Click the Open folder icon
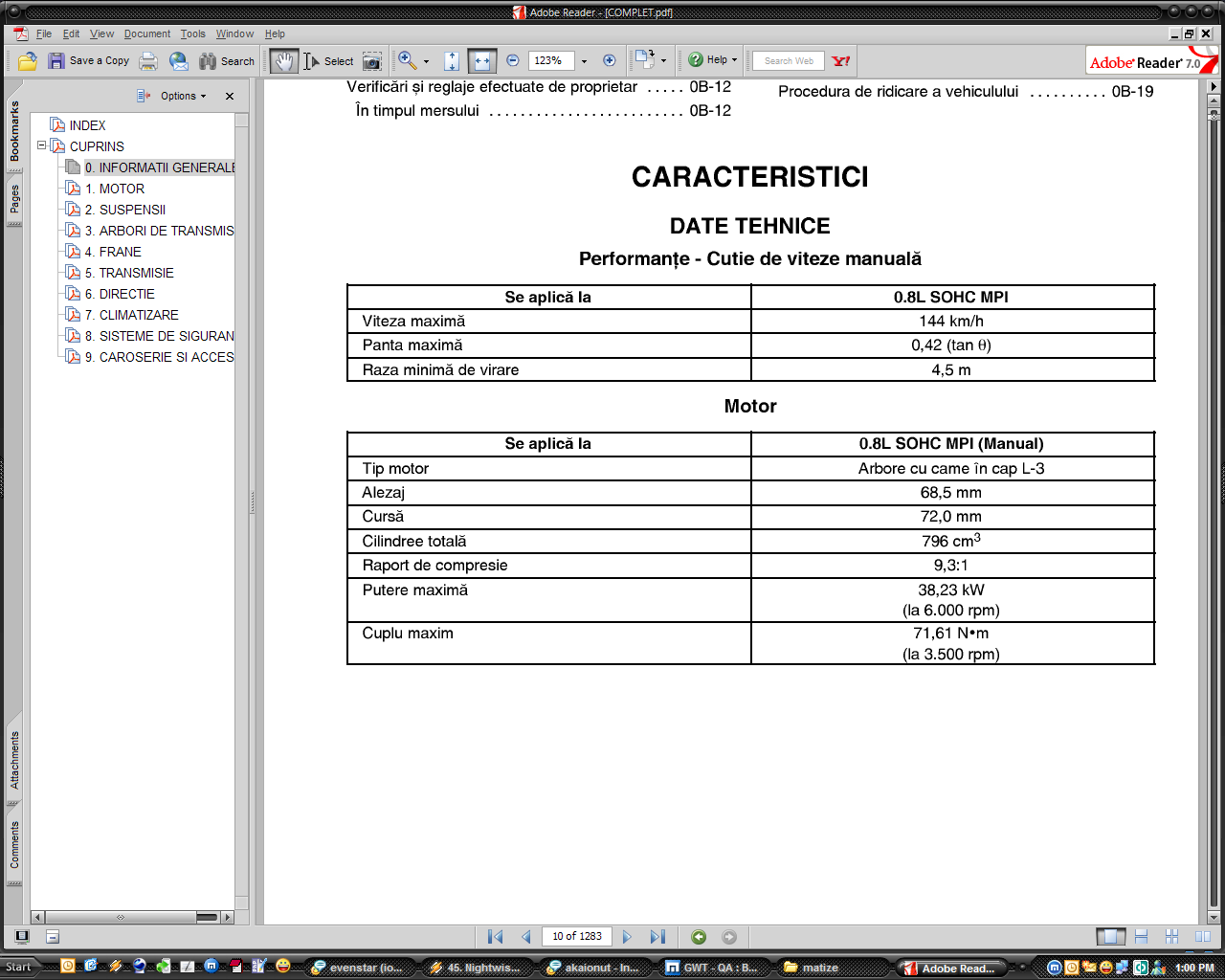 [28, 61]
